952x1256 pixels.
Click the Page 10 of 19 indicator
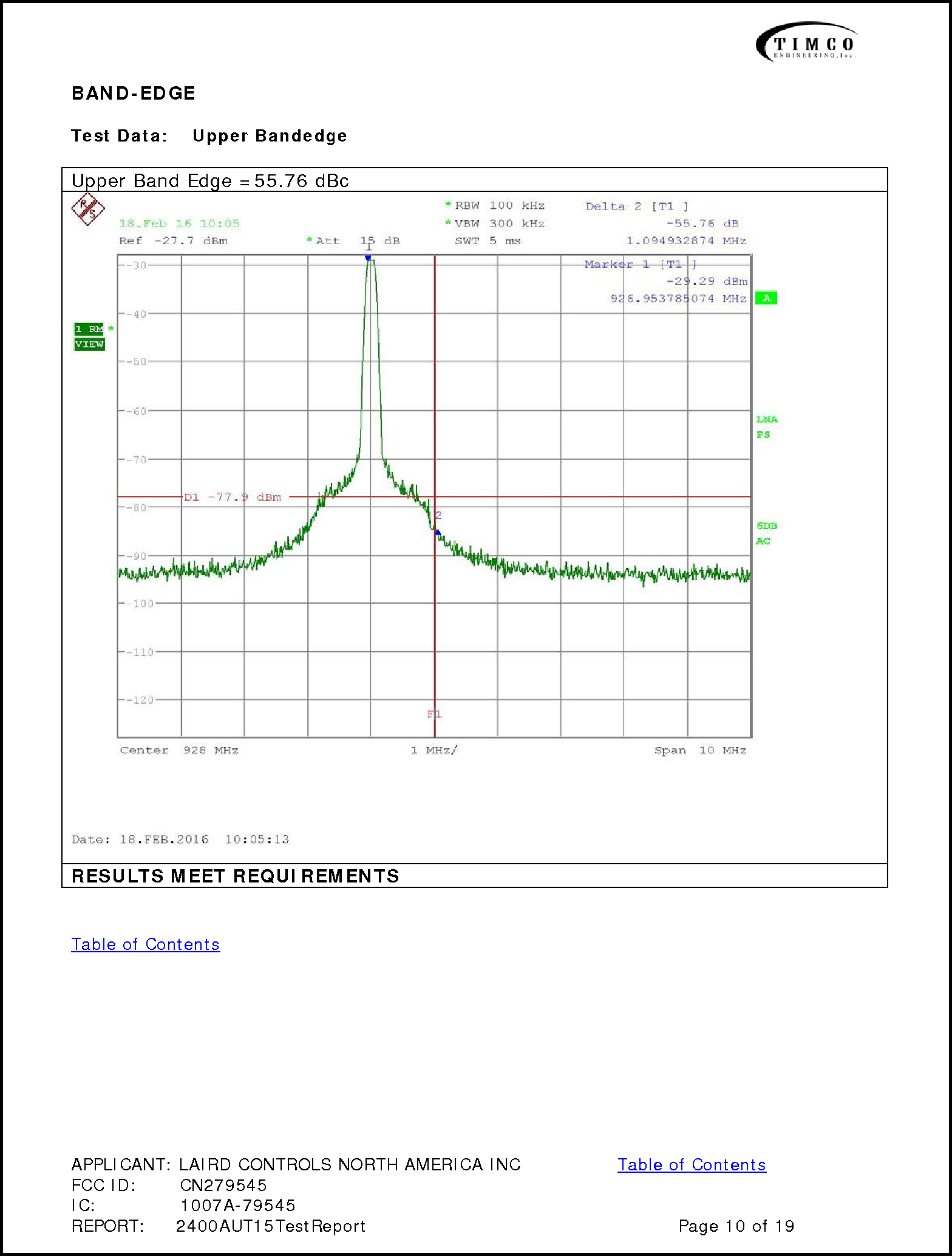pyautogui.click(x=736, y=1226)
